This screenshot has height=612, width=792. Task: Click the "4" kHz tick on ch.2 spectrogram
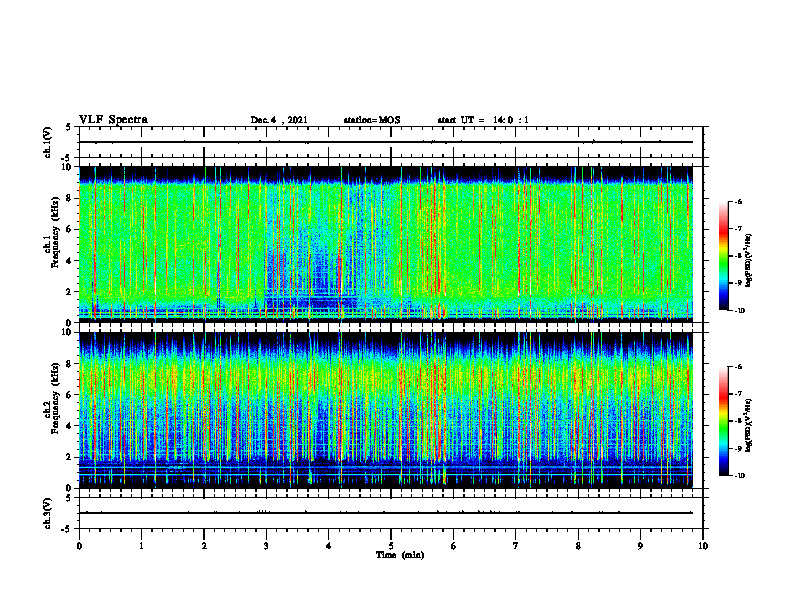coord(70,426)
